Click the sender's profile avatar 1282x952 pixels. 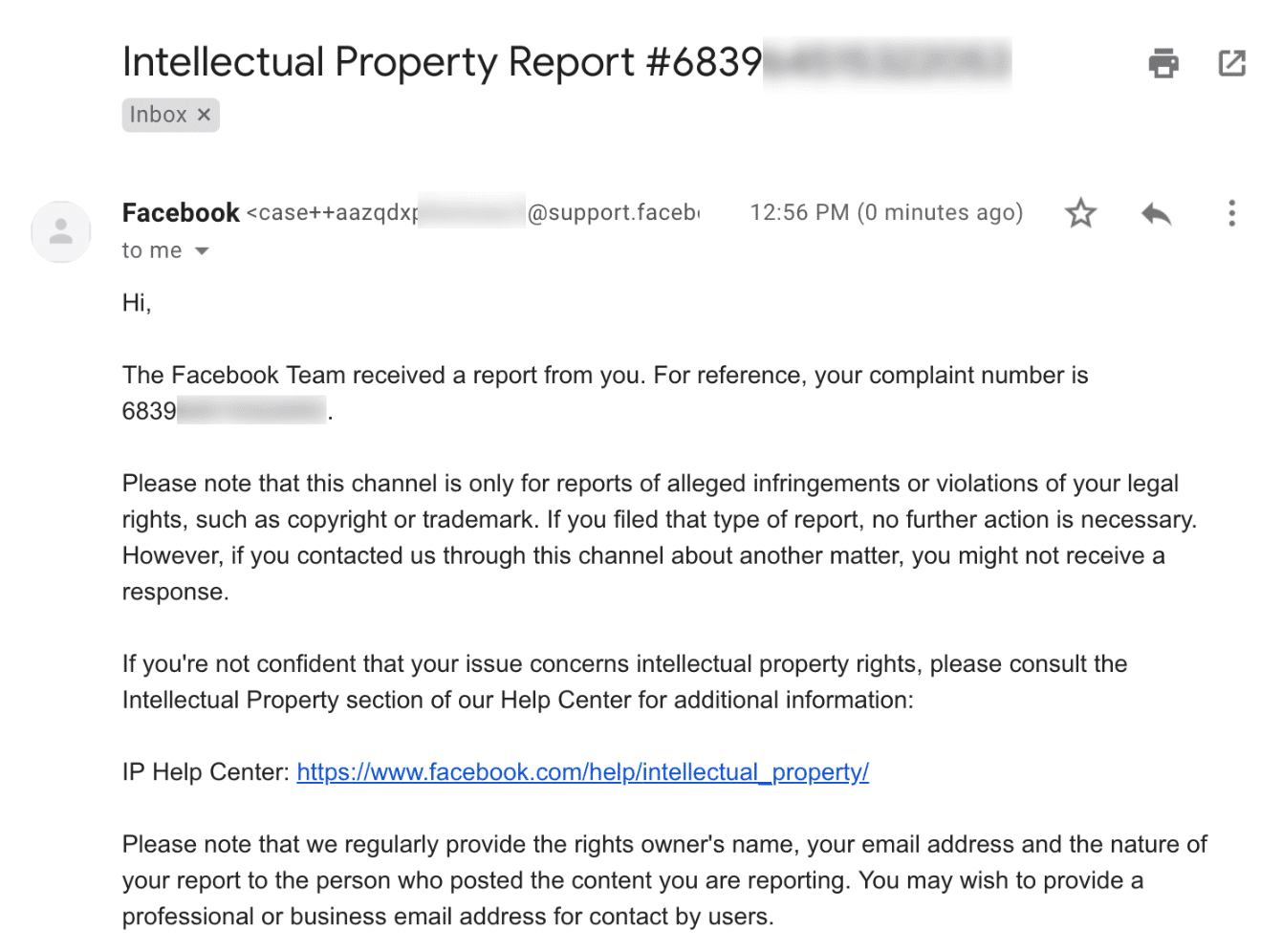[60, 231]
